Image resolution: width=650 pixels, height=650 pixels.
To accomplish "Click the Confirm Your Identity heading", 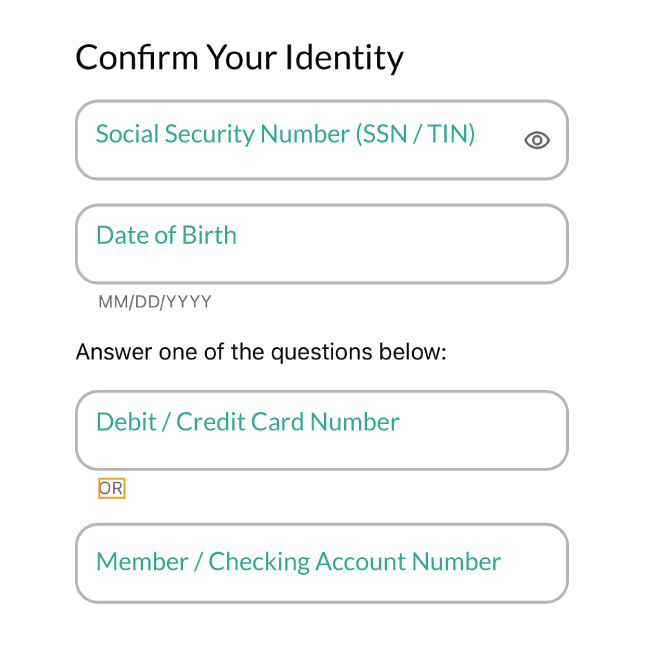I will 239,58.
